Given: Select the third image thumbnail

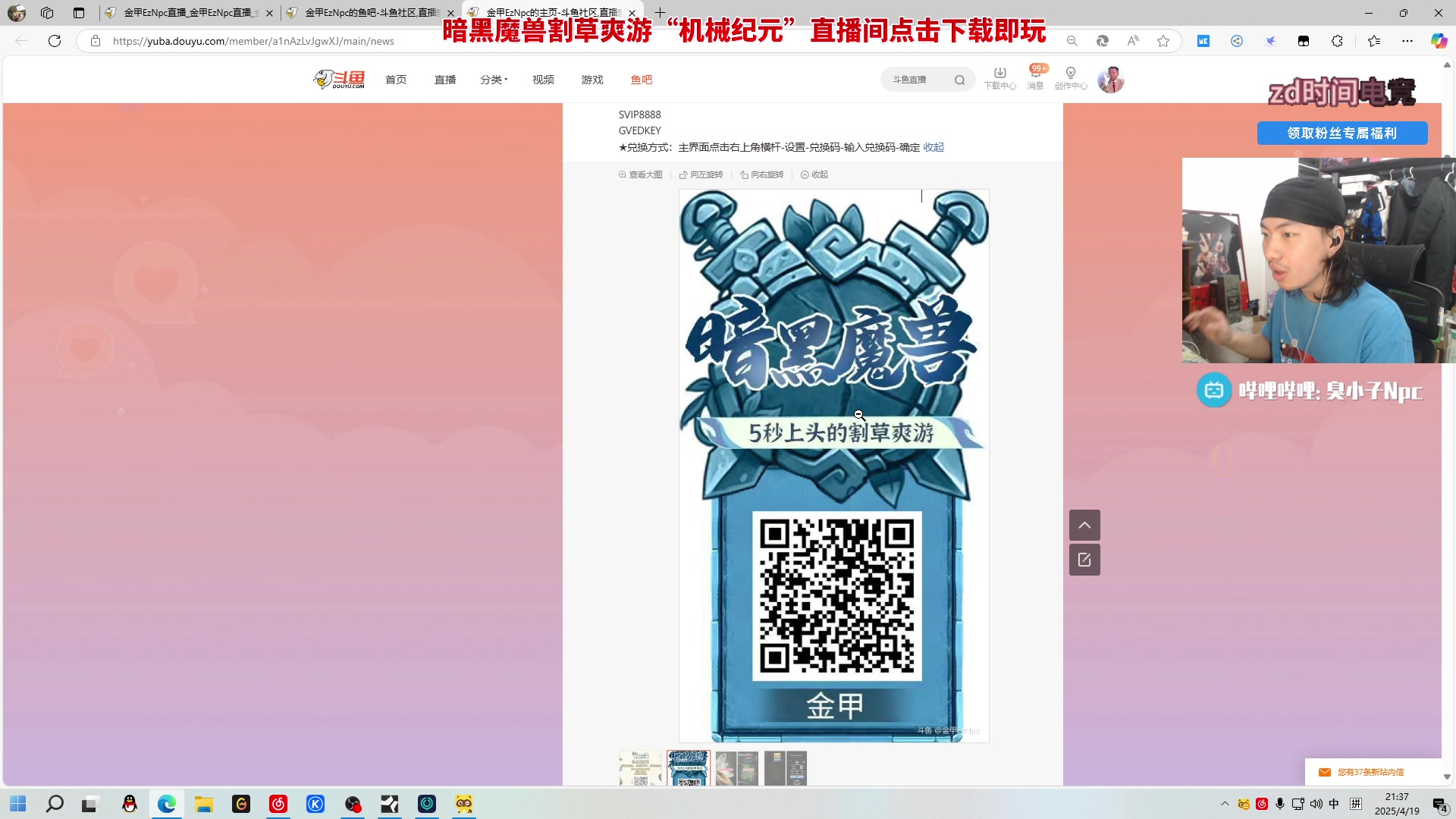Looking at the screenshot, I should click(737, 768).
